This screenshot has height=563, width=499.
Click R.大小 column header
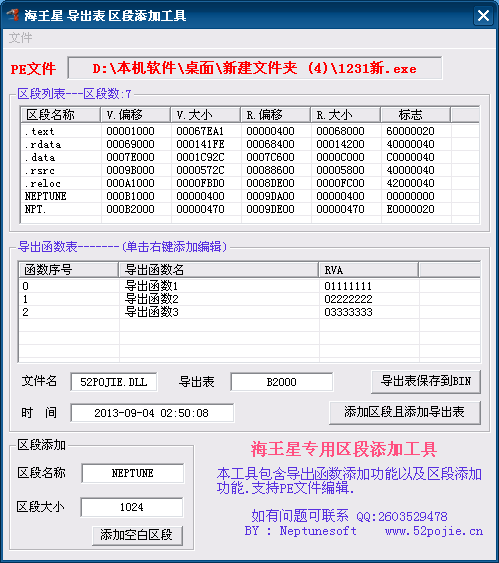[345, 115]
